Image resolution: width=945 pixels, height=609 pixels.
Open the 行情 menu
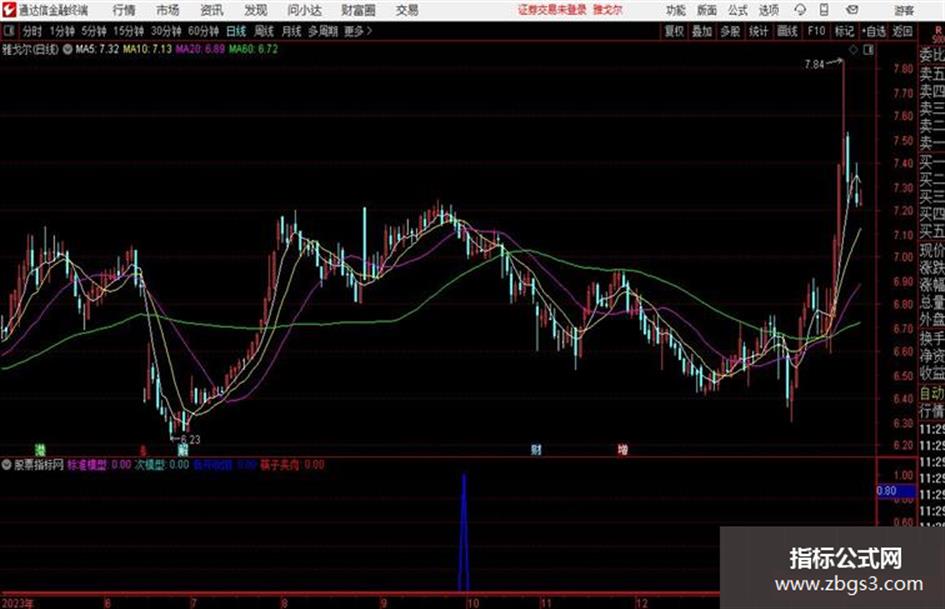[124, 10]
